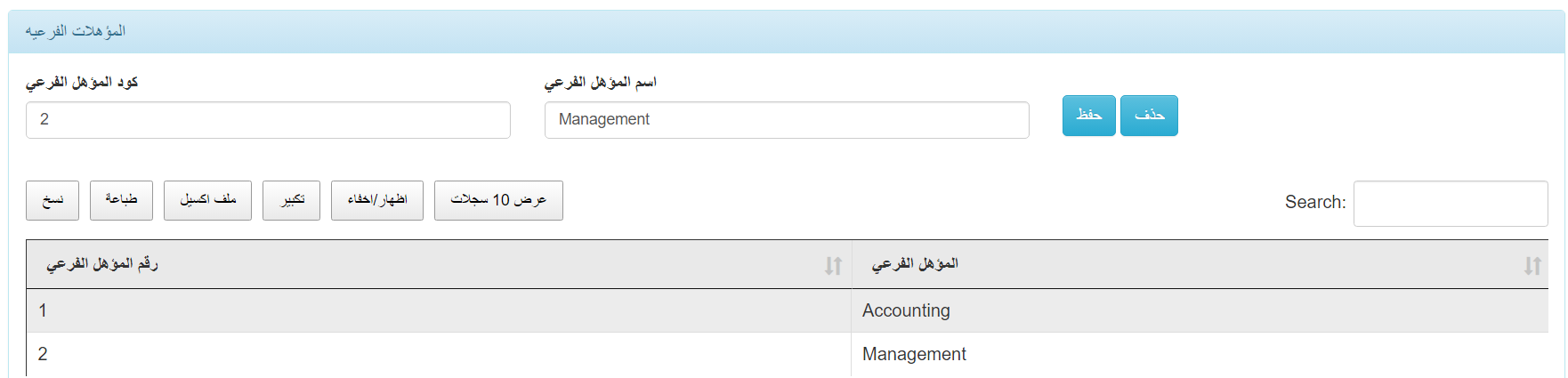Screen dimensions: 1568x378
Task: Open the اظهار/اخفاء column visibility menu
Action: (x=377, y=200)
